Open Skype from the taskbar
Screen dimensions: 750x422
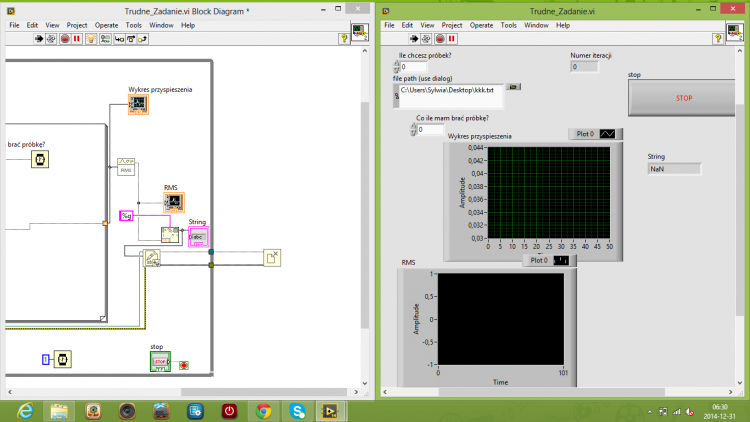click(297, 411)
